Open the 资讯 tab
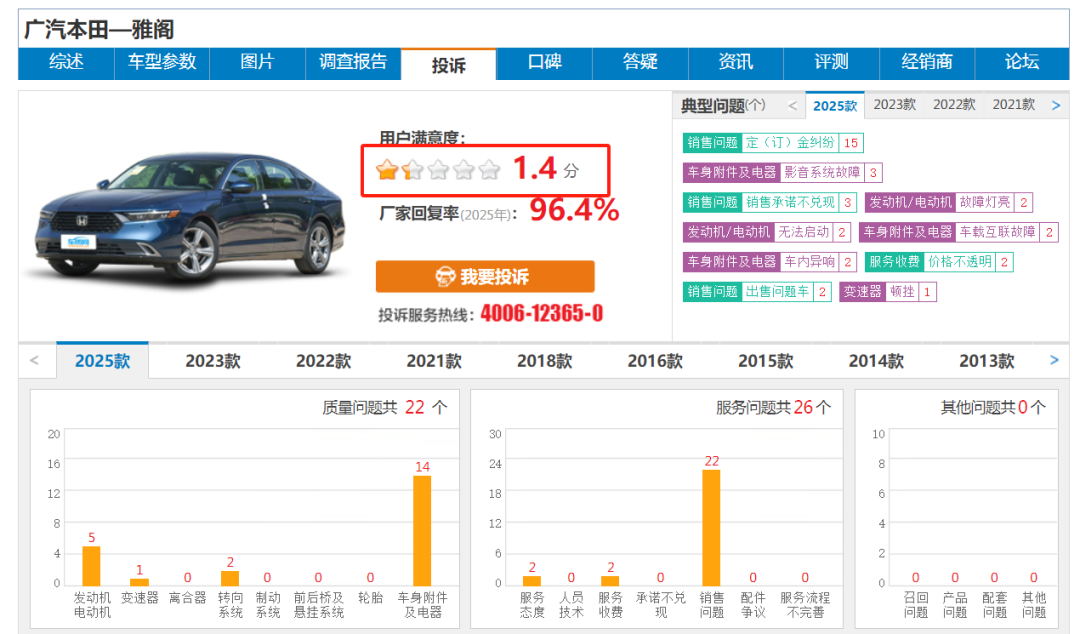This screenshot has height=634, width=1080. tap(736, 63)
